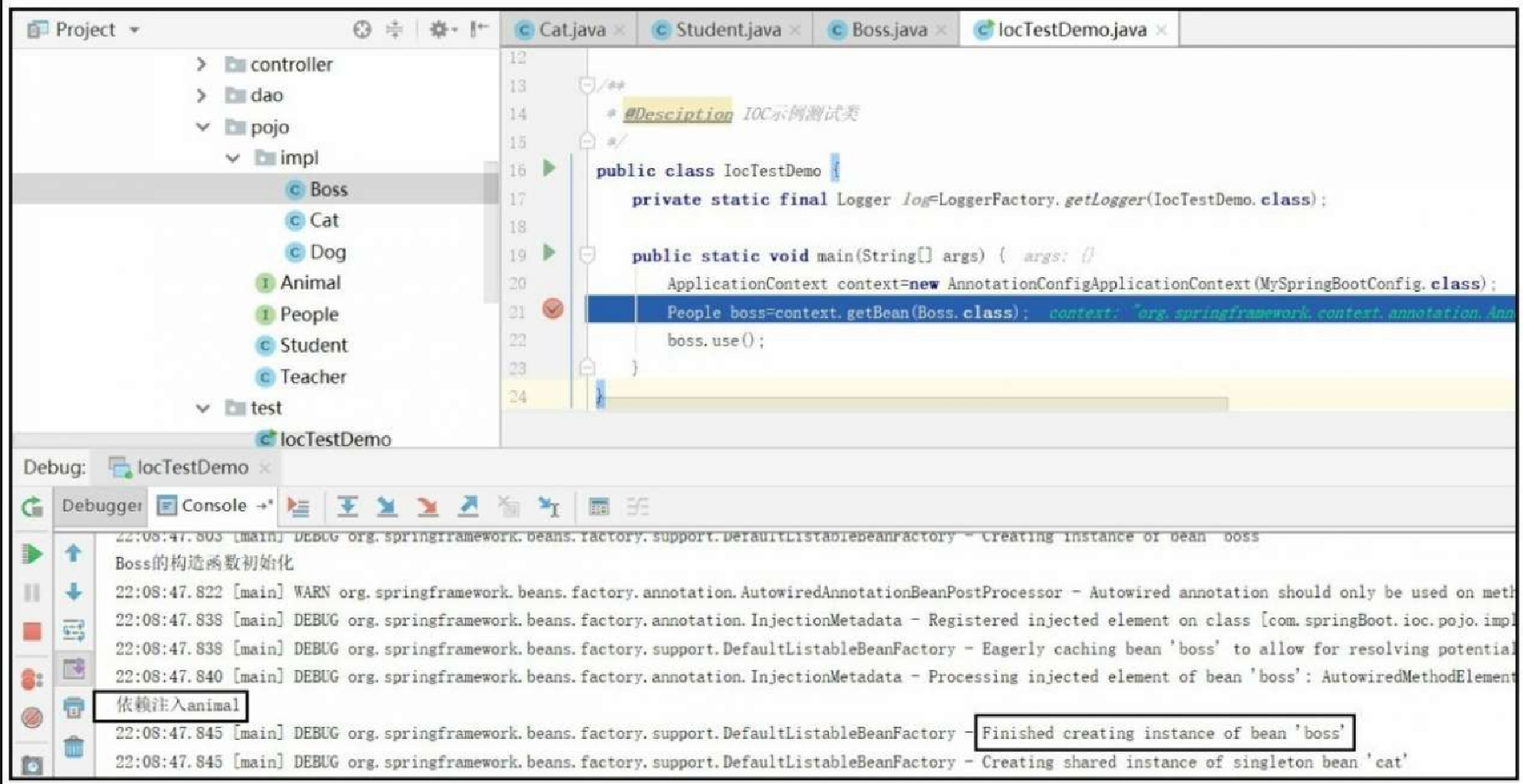
Task: Fold the main method at line 19
Action: [x=587, y=255]
